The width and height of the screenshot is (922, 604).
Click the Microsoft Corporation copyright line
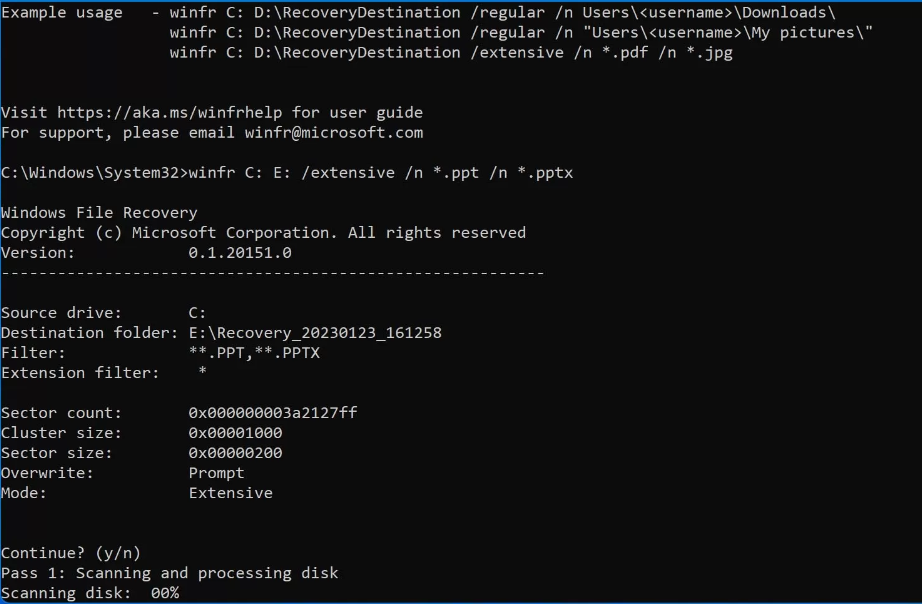click(263, 232)
